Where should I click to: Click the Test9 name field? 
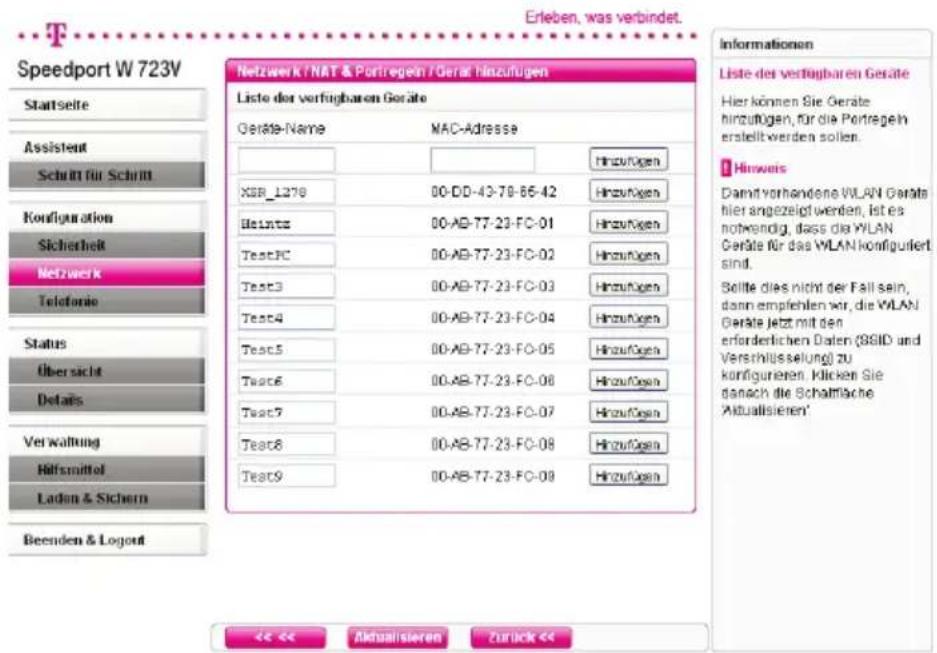click(286, 476)
